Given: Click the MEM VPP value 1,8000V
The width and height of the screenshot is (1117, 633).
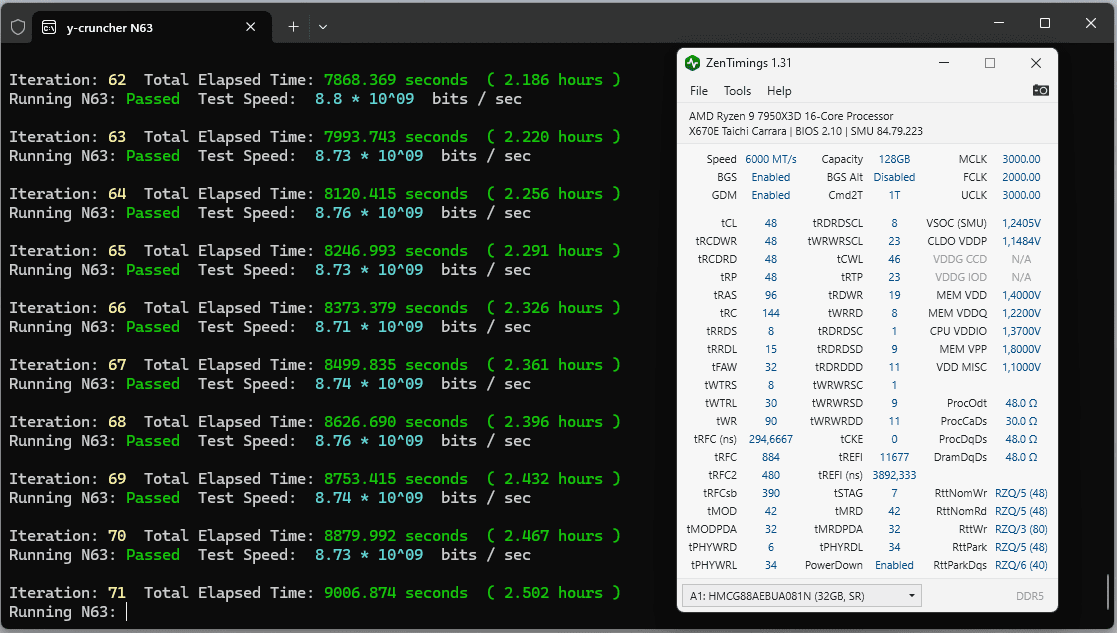Looking at the screenshot, I should pos(1021,349).
